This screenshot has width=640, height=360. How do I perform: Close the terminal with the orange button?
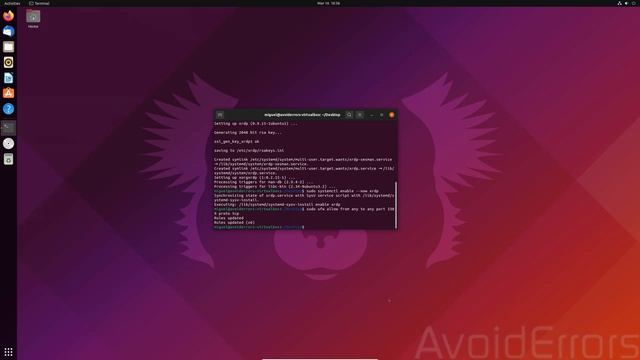point(392,115)
